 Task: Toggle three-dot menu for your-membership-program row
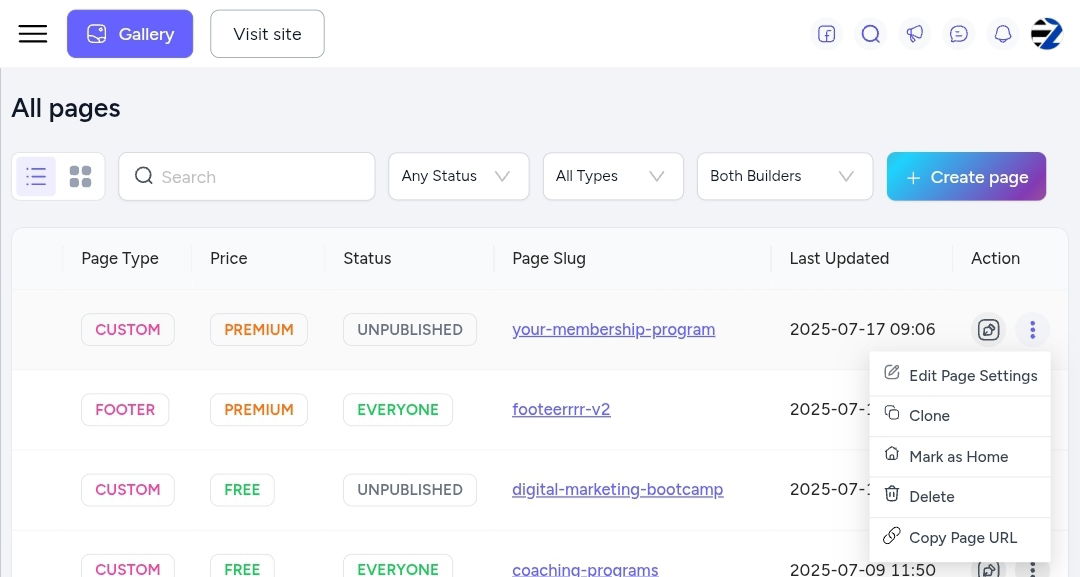[1032, 330]
